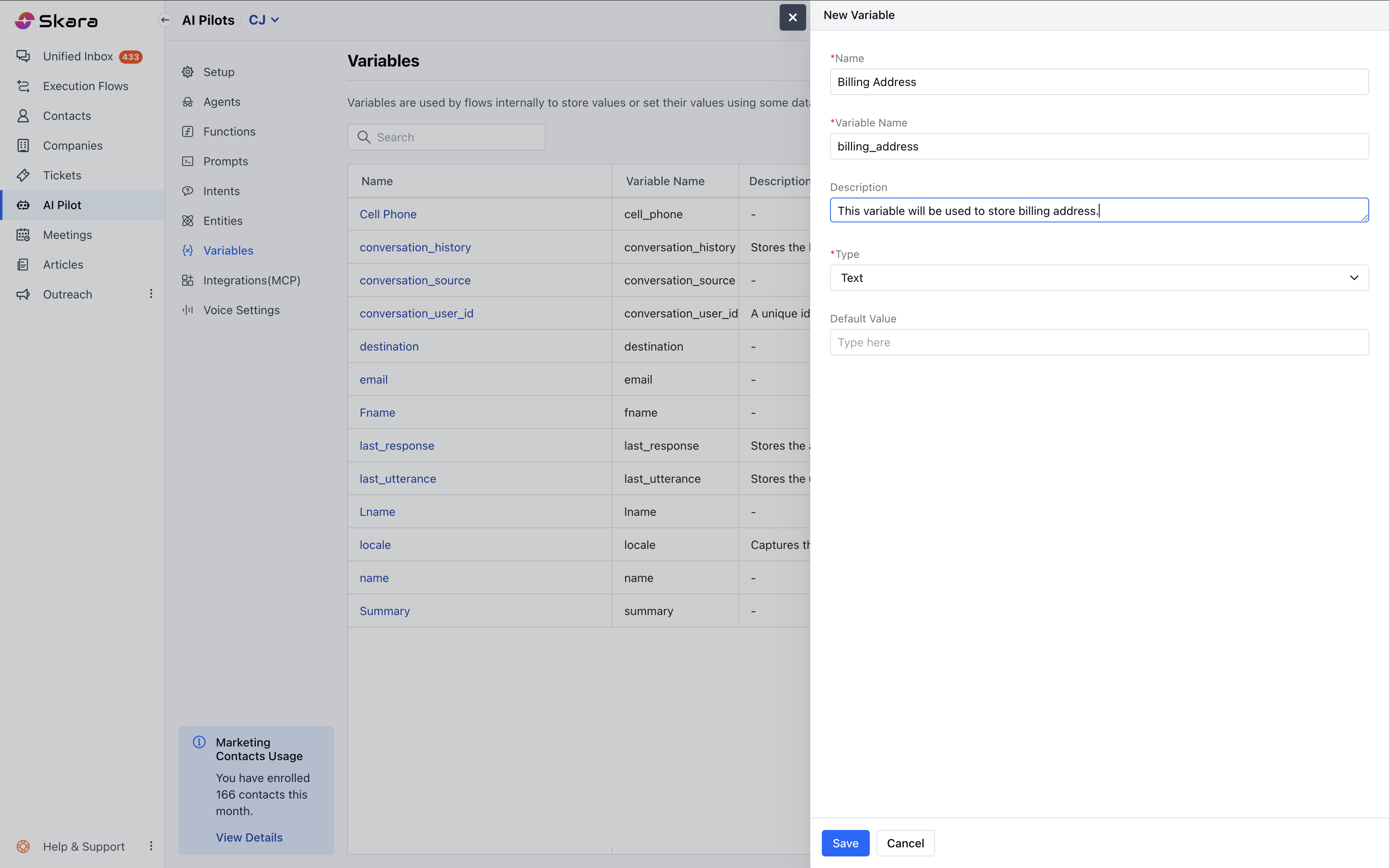Expand the CJ pilot dropdown
1389x868 pixels.
[264, 20]
